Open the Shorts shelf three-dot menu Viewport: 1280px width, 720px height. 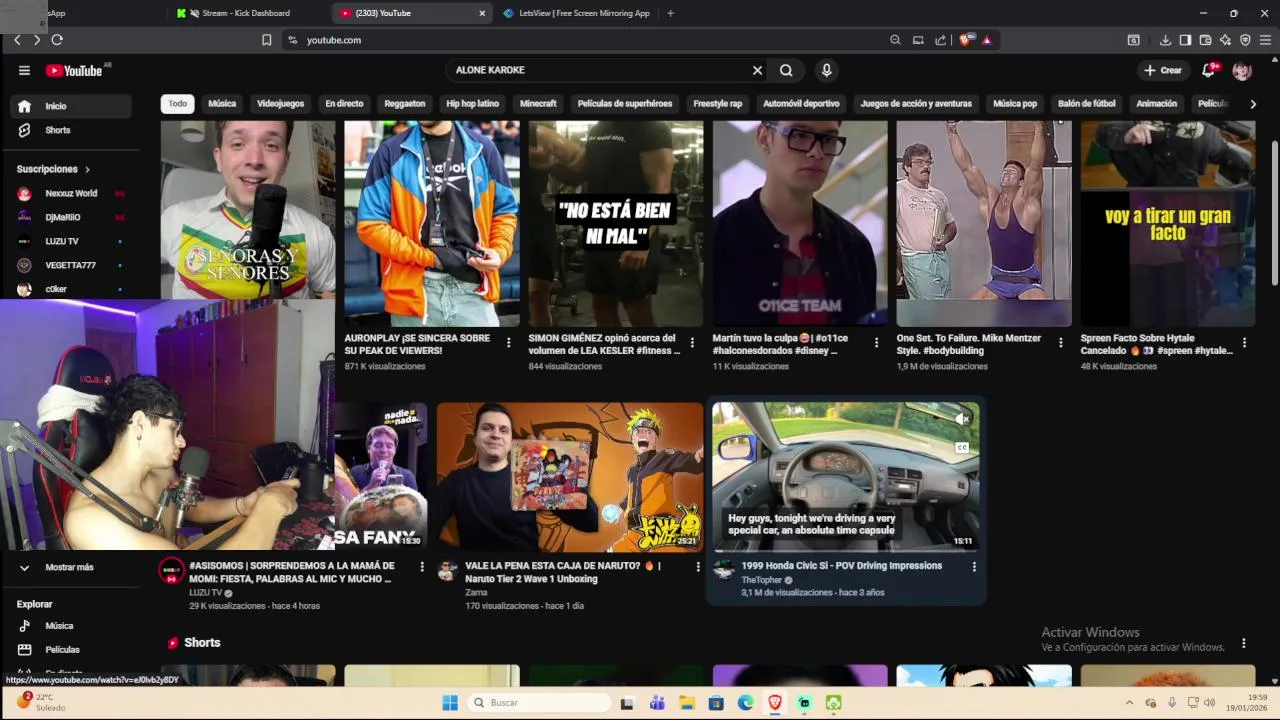pos(1244,643)
